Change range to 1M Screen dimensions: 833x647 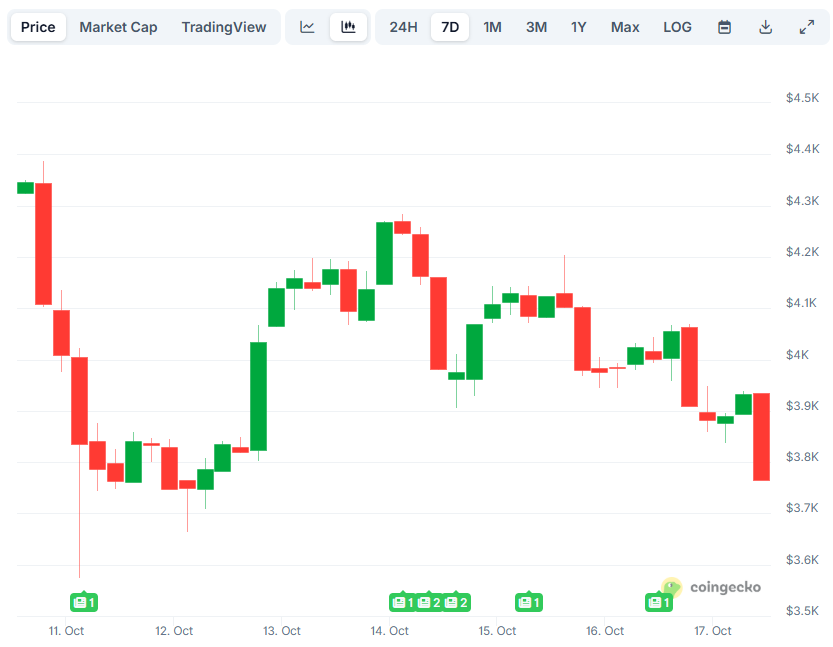point(492,27)
